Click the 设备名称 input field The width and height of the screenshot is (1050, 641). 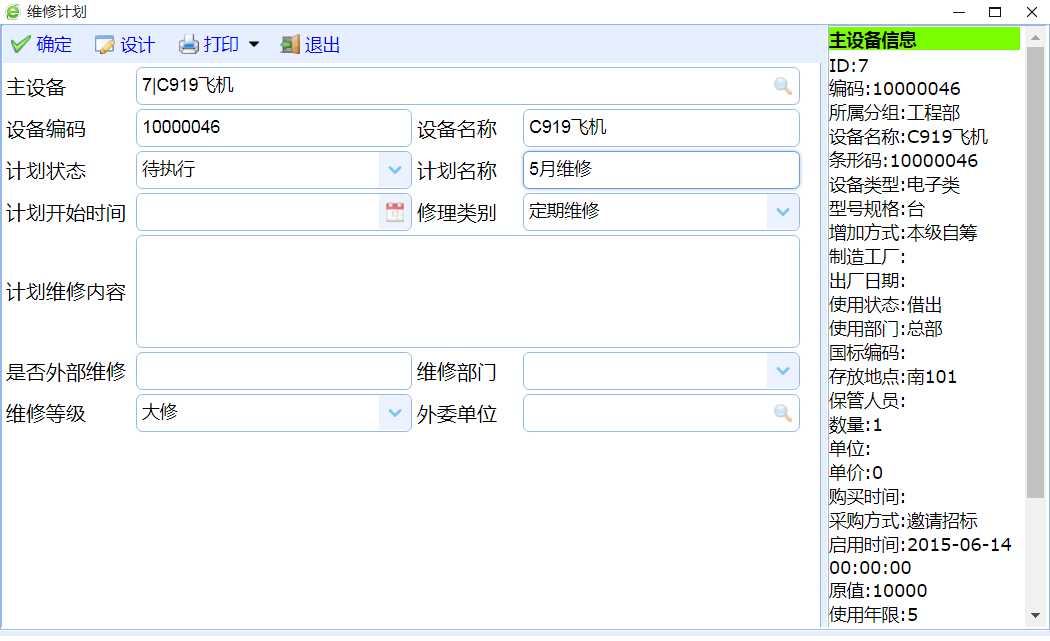tap(661, 128)
